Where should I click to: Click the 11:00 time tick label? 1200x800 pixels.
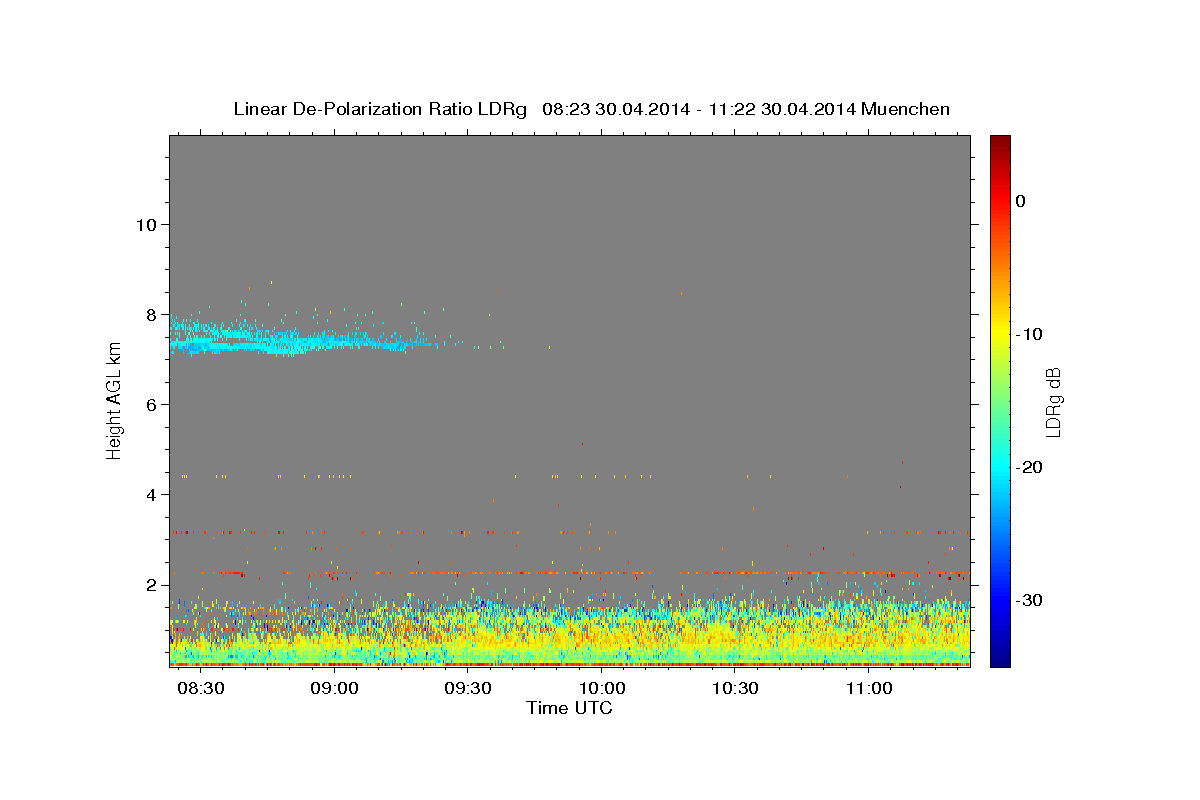tap(869, 689)
